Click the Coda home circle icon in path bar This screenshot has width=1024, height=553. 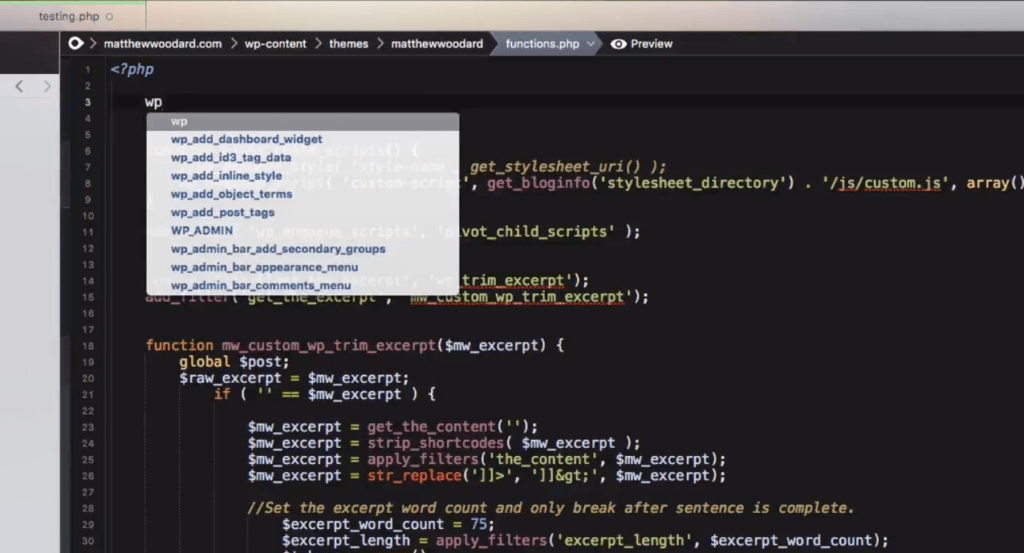(76, 43)
